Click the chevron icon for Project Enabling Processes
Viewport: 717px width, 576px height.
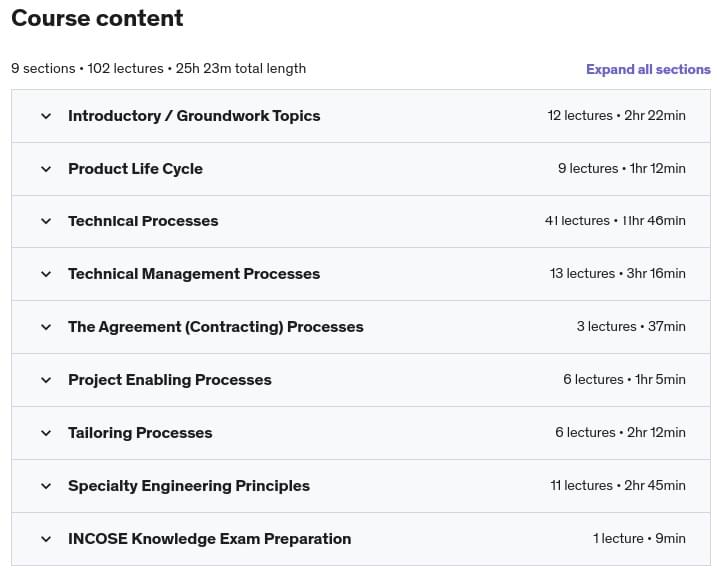(x=45, y=380)
